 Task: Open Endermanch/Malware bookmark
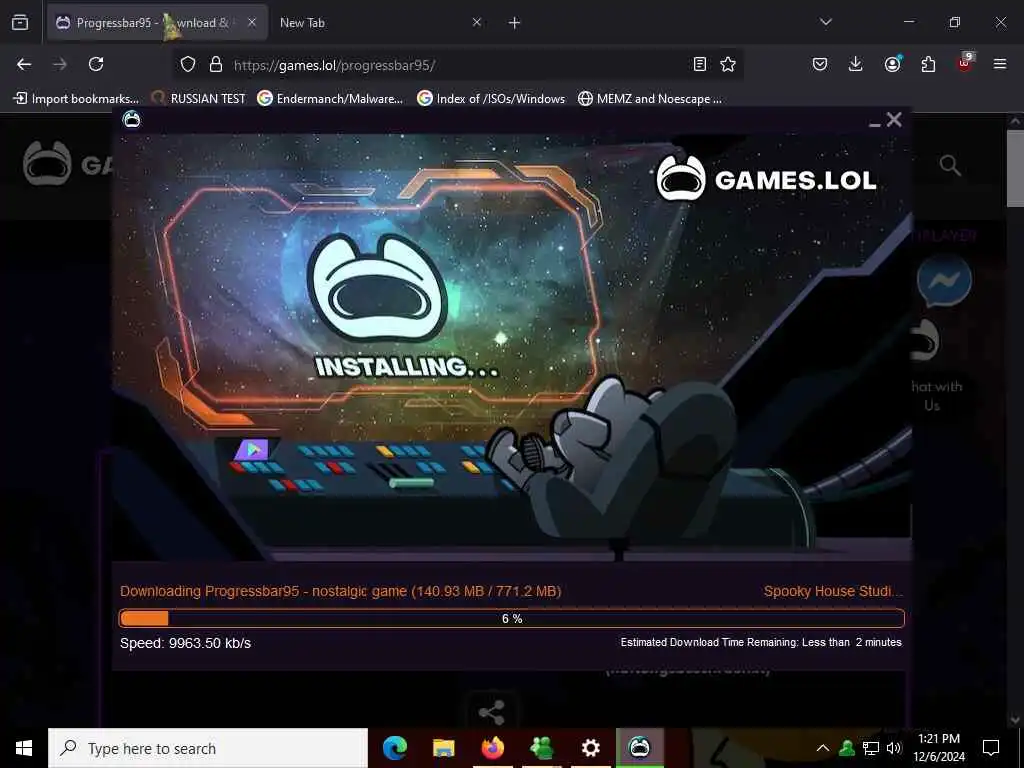[x=330, y=99]
